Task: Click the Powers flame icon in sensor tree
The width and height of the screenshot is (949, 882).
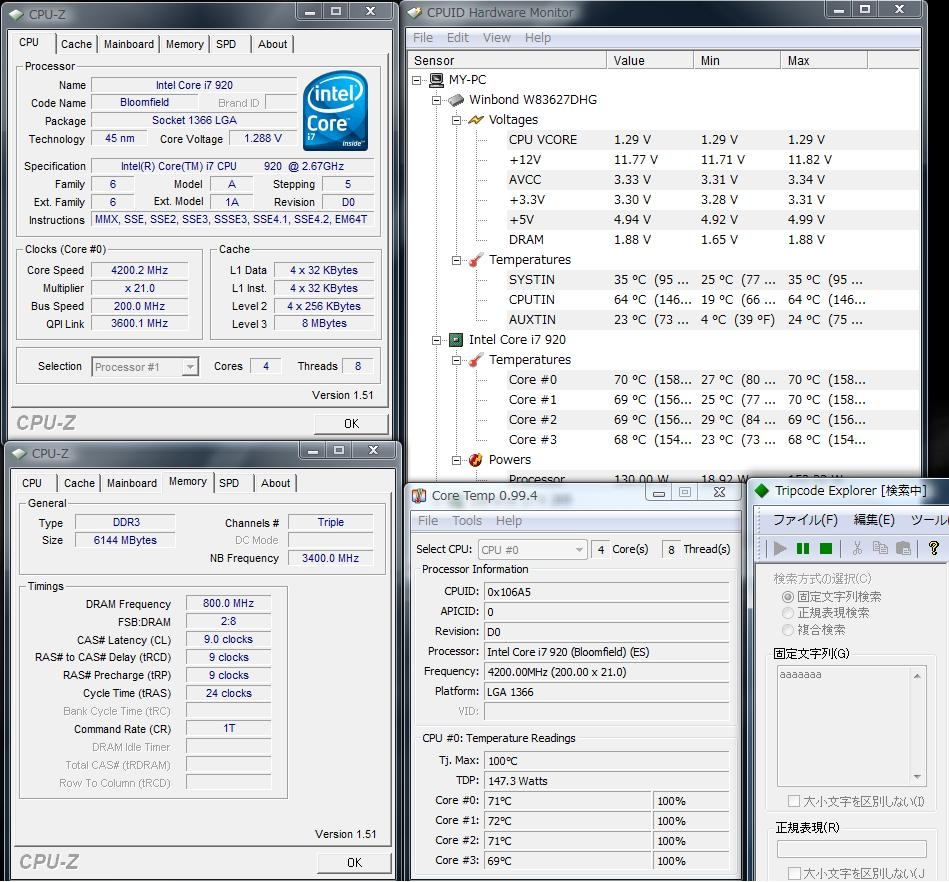Action: [475, 460]
